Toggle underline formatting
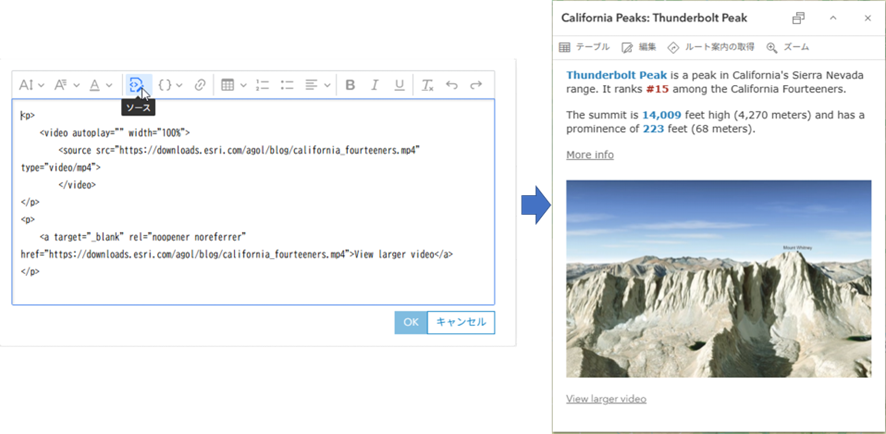886x434 pixels. [x=399, y=85]
